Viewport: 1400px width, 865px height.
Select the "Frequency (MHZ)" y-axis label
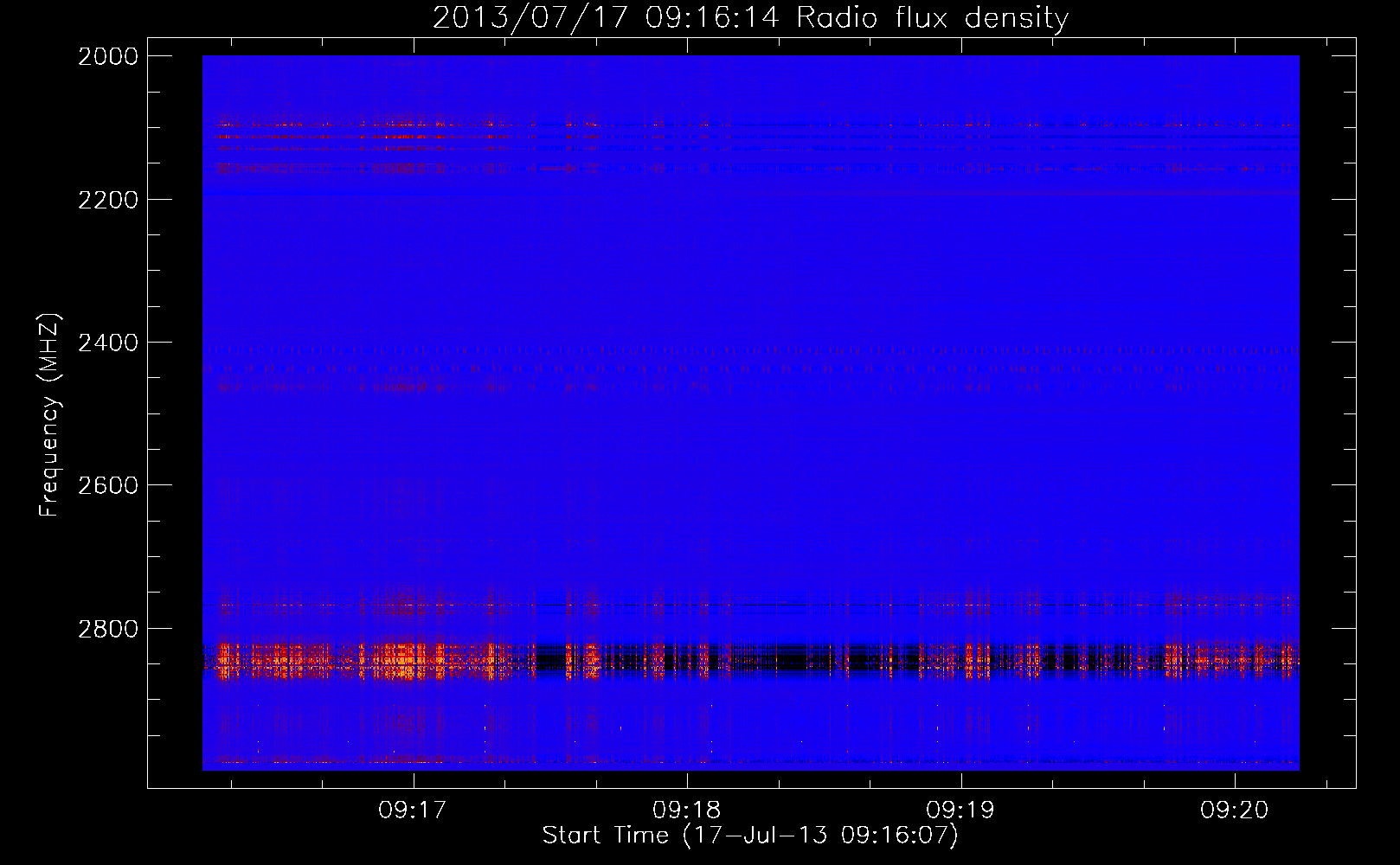point(49,415)
